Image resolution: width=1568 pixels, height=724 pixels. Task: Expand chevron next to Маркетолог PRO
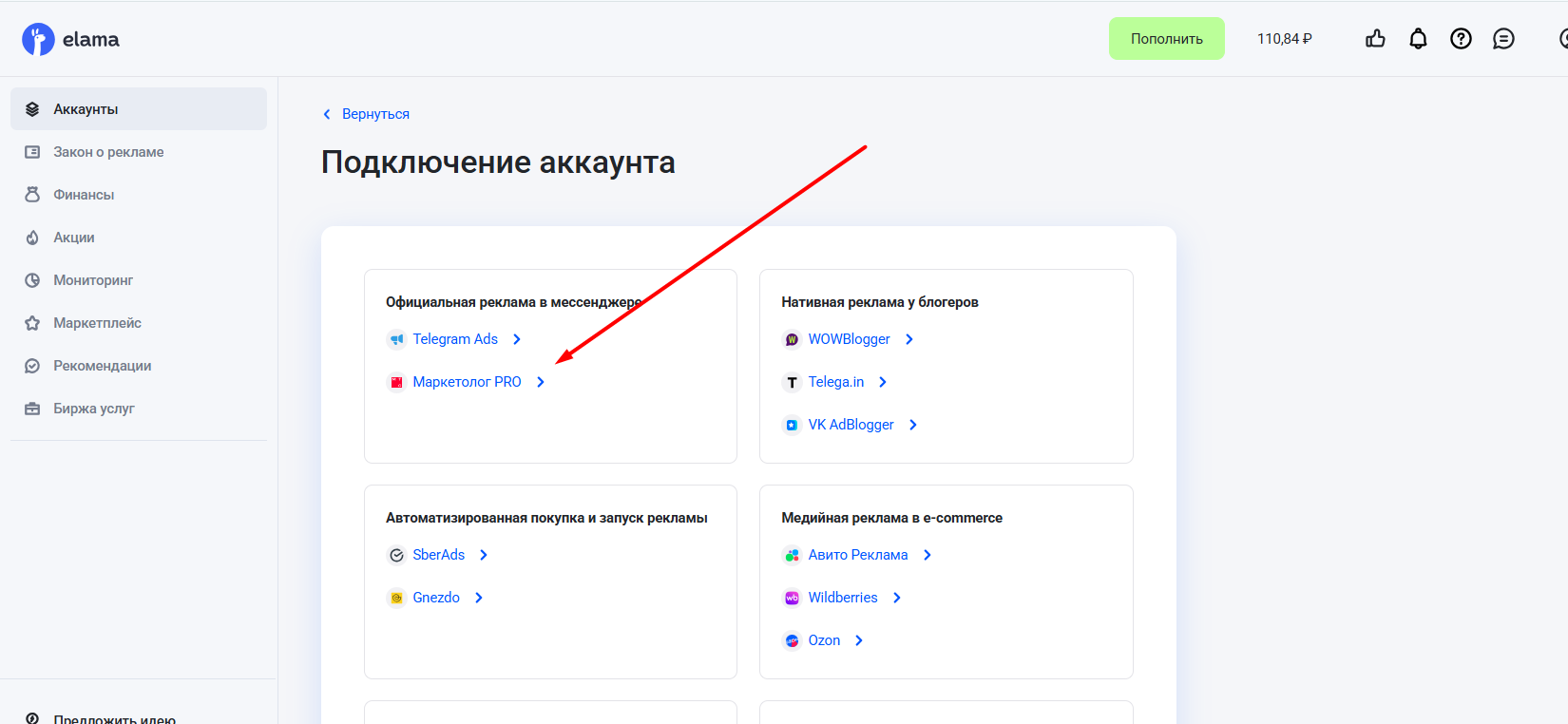coord(541,382)
